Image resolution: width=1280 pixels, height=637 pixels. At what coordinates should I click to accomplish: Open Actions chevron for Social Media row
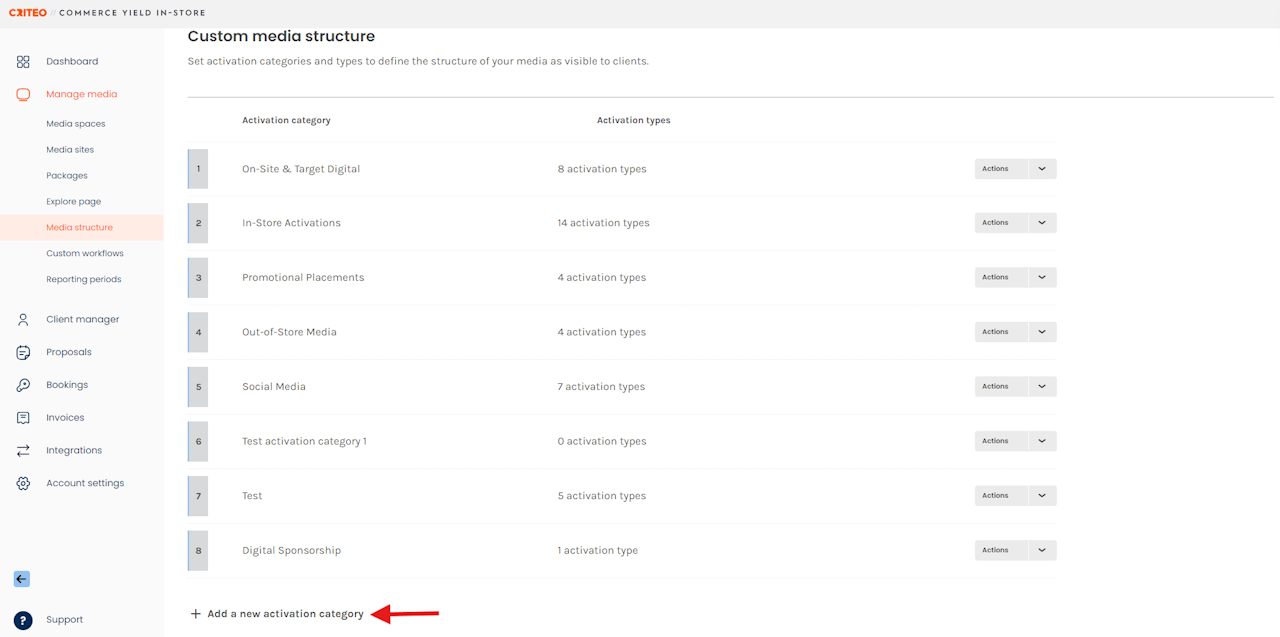tap(1042, 387)
